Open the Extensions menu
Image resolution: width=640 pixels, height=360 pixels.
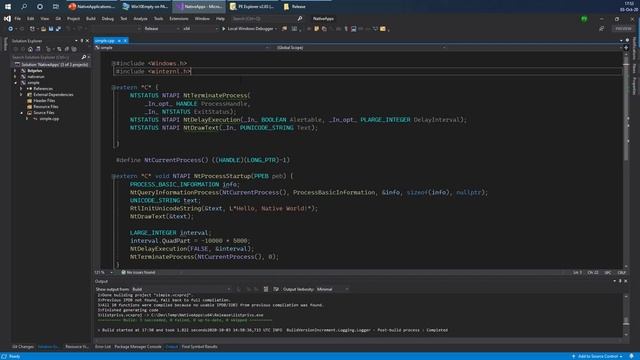179,19
